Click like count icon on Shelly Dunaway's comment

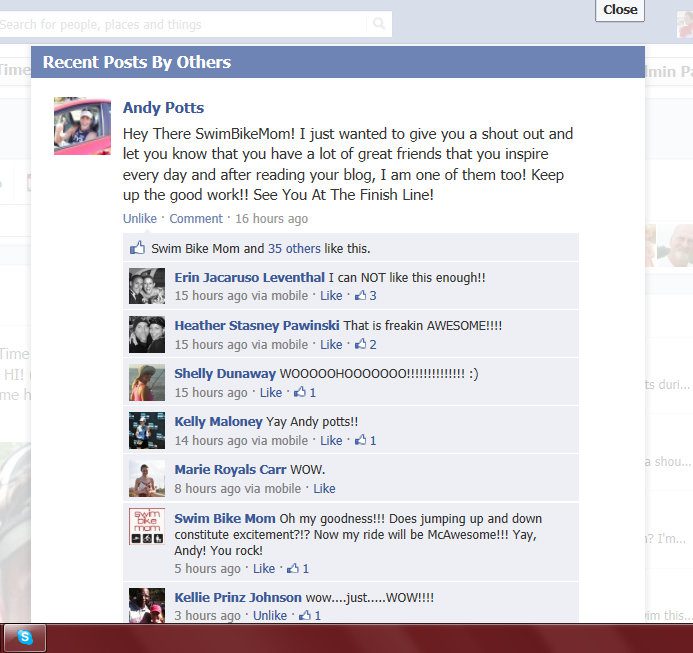coord(300,392)
